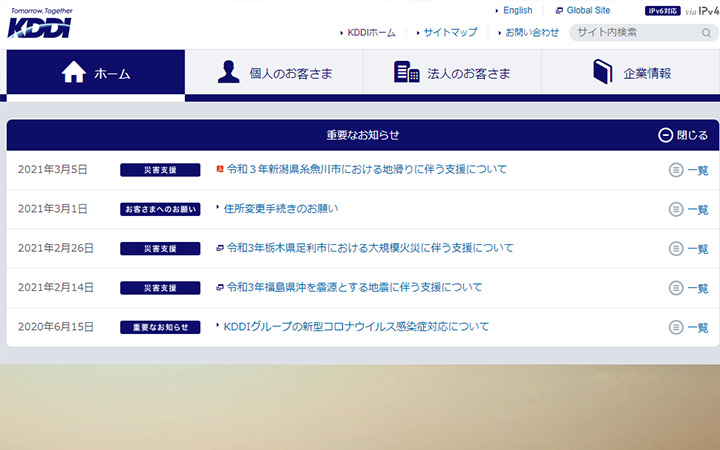Click the via IPv4 text
Screen dimensions: 720x450
[x=702, y=11]
